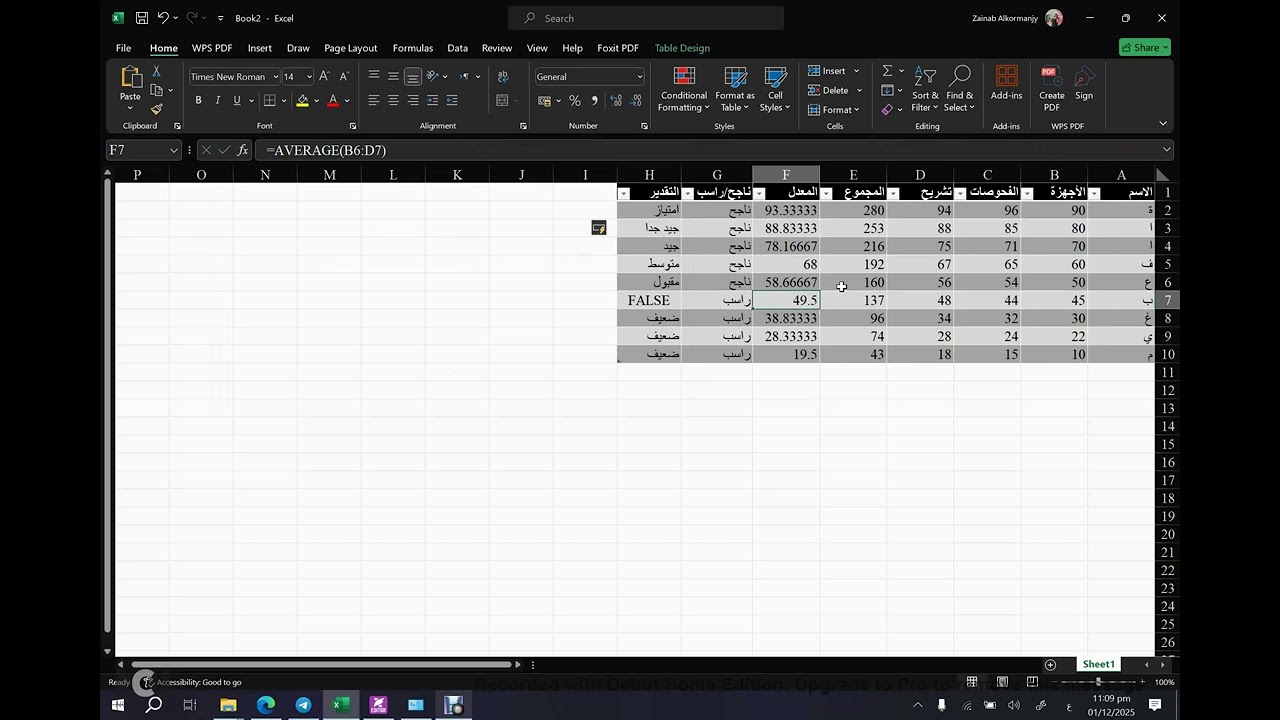Decrease font size with the smaller A icon
The height and width of the screenshot is (720, 1280).
[344, 76]
